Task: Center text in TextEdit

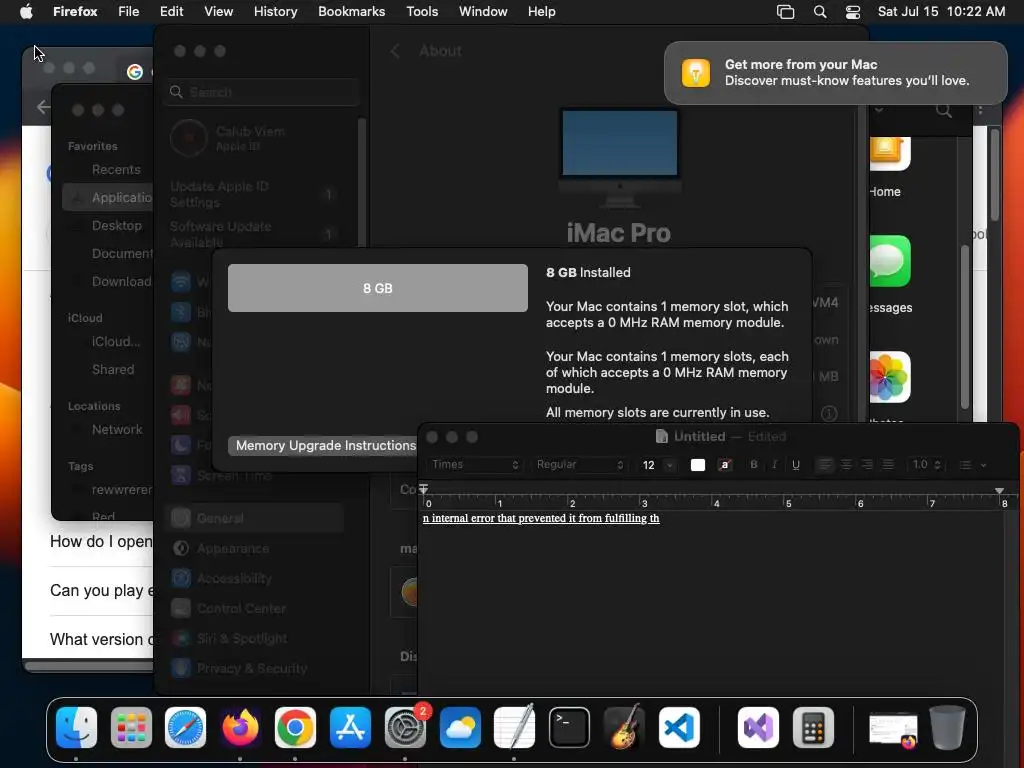Action: tap(846, 464)
